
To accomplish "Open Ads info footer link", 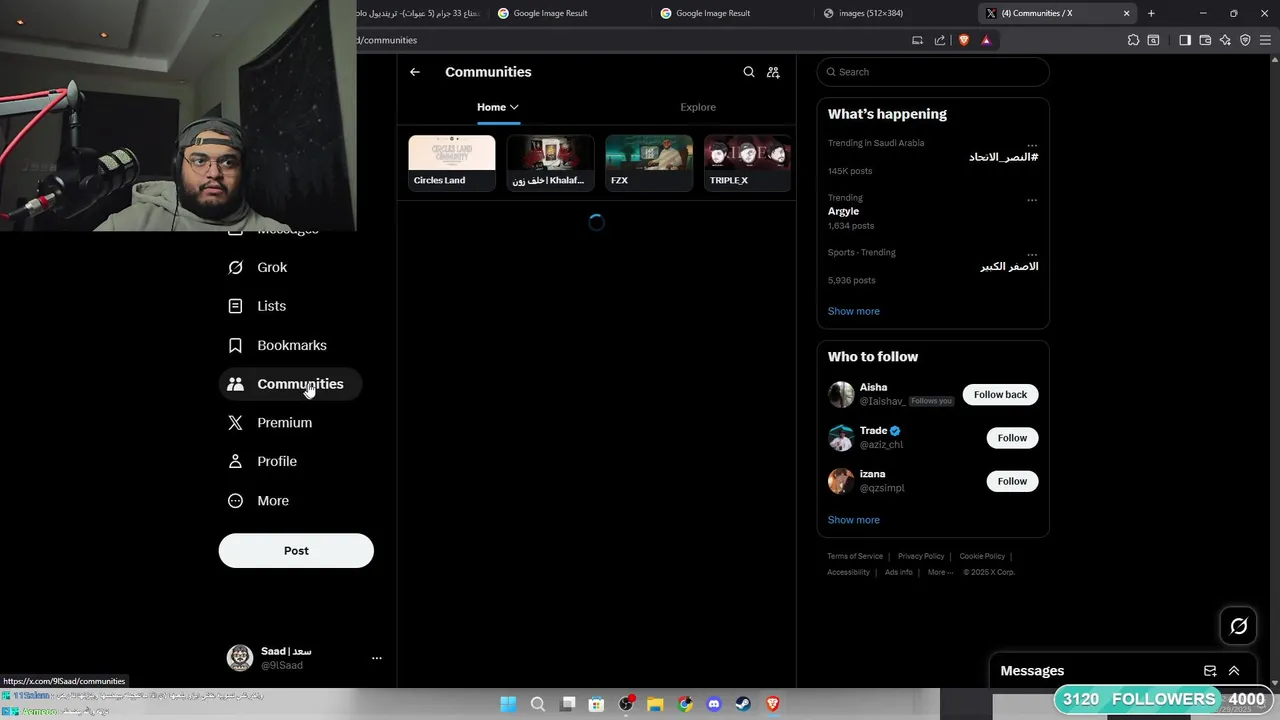I will click(x=899, y=572).
